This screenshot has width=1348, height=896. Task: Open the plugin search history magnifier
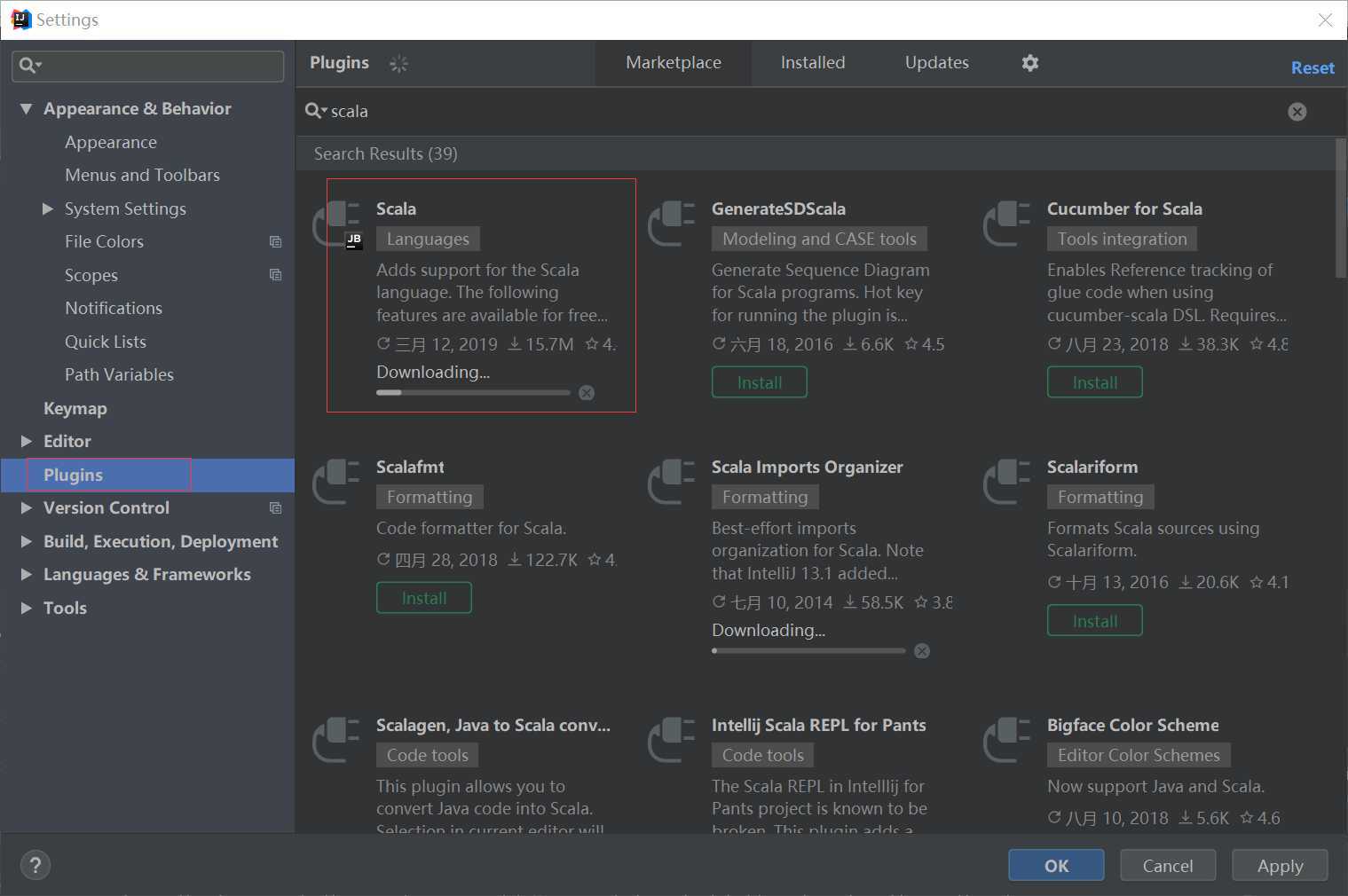(316, 111)
